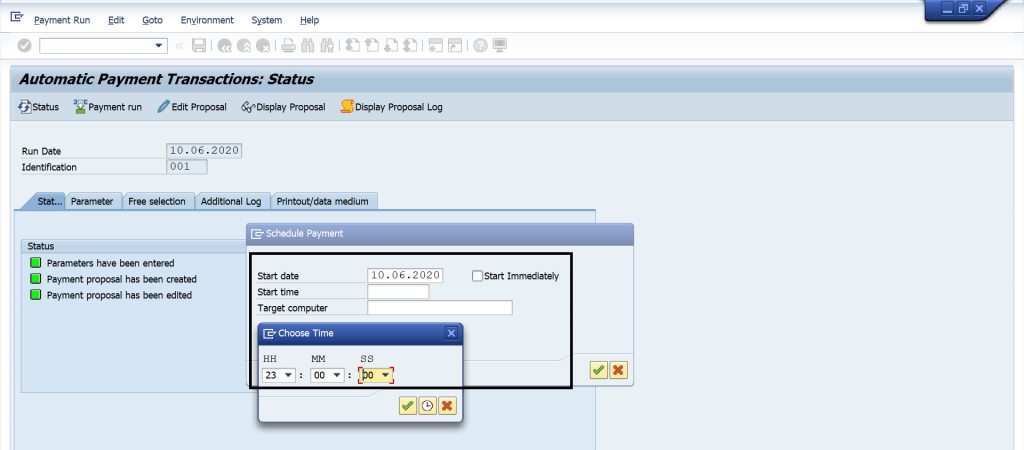Click the Create New Session icon
This screenshot has height=450, width=1024.
point(436,46)
